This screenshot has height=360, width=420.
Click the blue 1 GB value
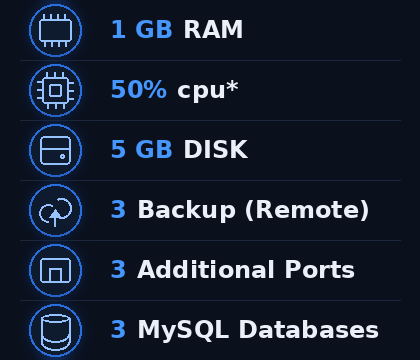tap(142, 30)
